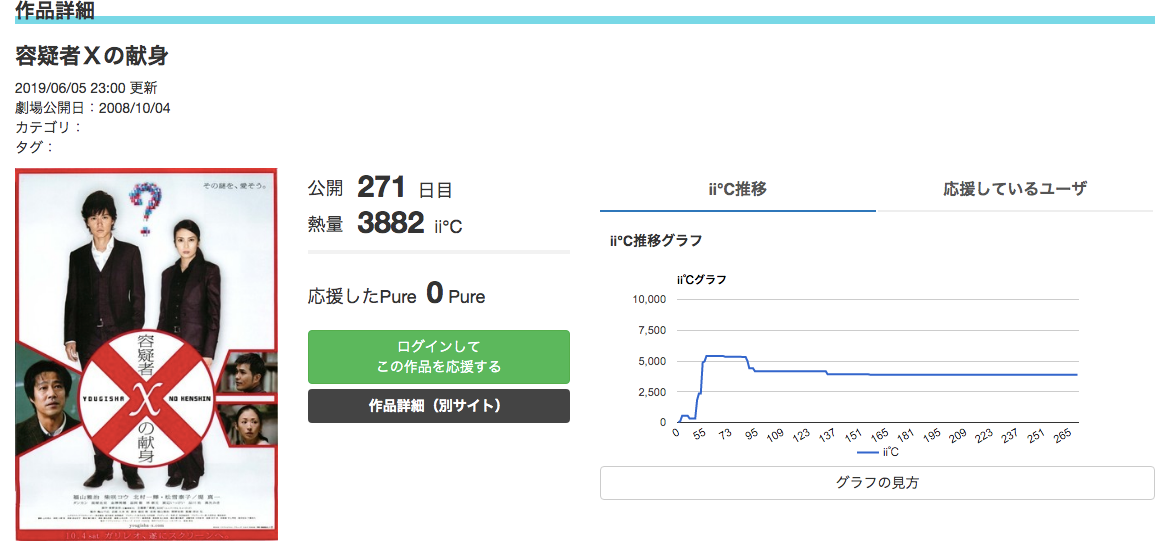The width and height of the screenshot is (1159, 546).
Task: Click the 7,500 y-axis label
Action: click(x=653, y=330)
